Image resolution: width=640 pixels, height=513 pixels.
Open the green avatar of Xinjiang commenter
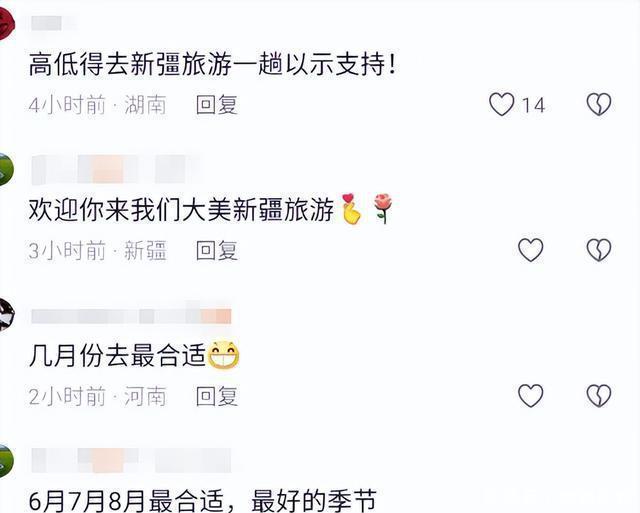(x=7, y=169)
